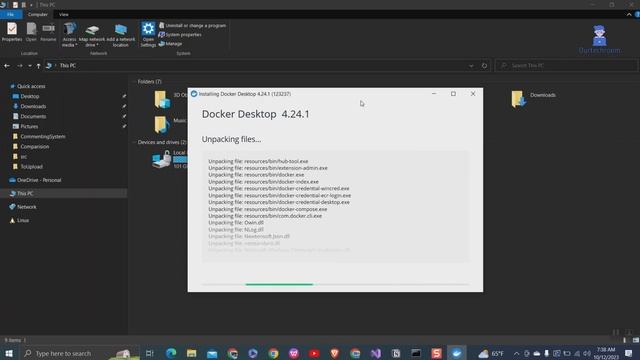Switch to the Computer ribbon tab
The image size is (640, 360).
coord(38,14)
